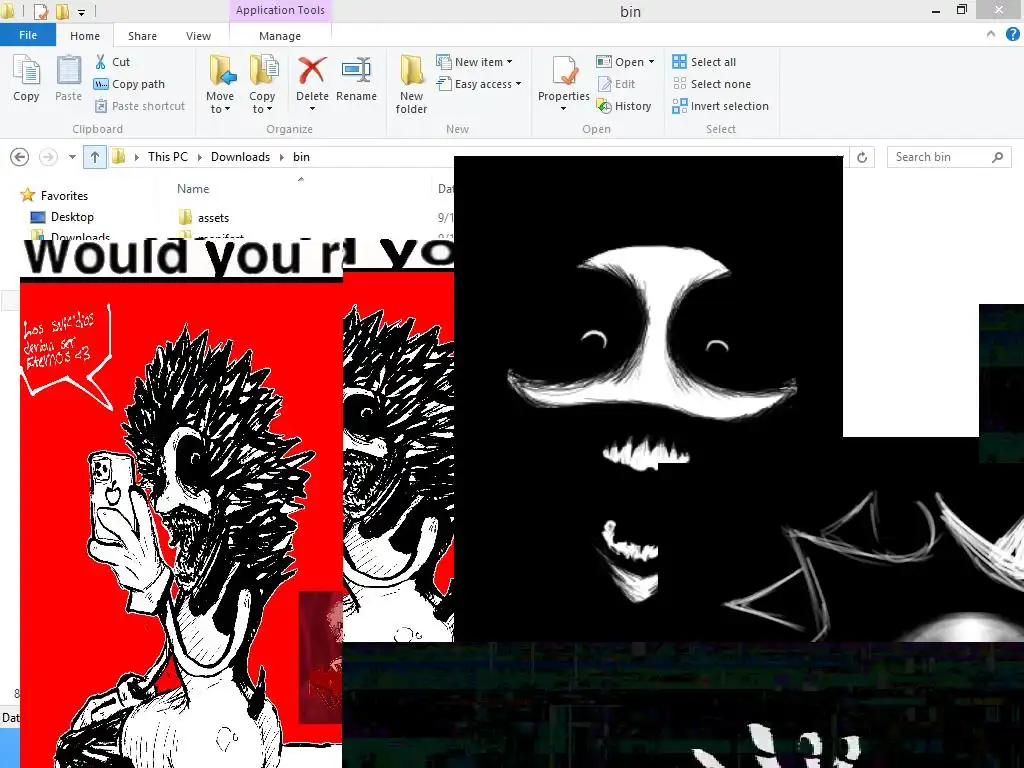The image size is (1024, 768).
Task: Go back with the Back arrow
Action: click(x=20, y=157)
